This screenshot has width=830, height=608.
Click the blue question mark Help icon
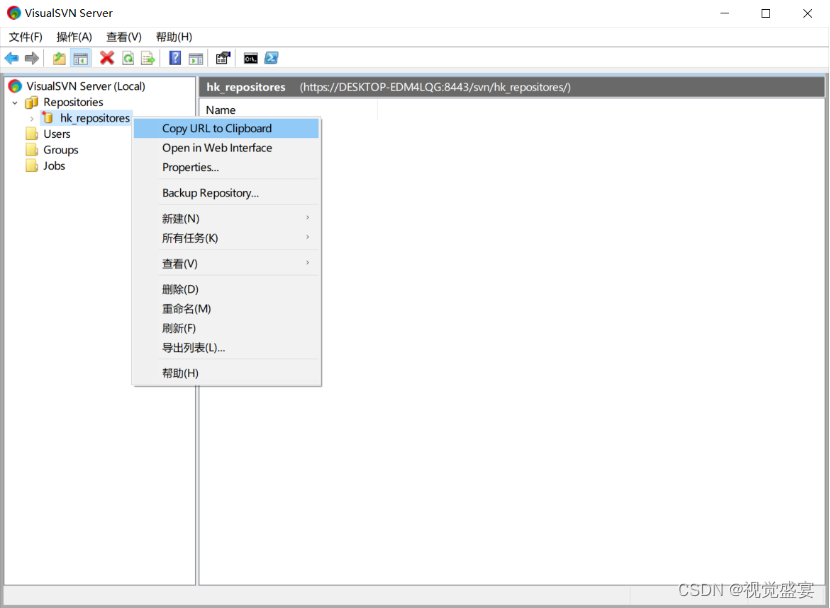point(175,58)
